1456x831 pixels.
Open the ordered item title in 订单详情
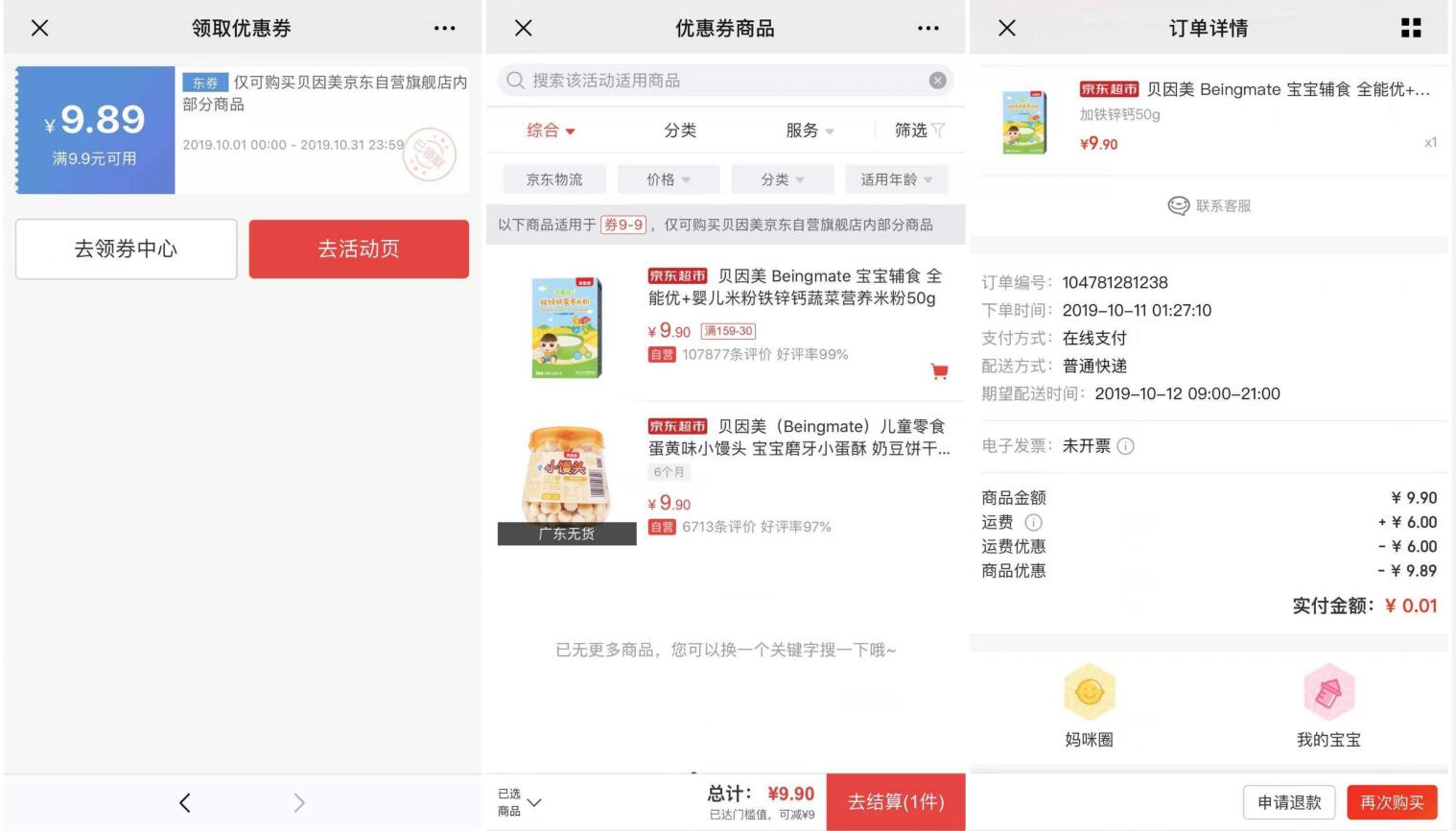(x=1255, y=89)
